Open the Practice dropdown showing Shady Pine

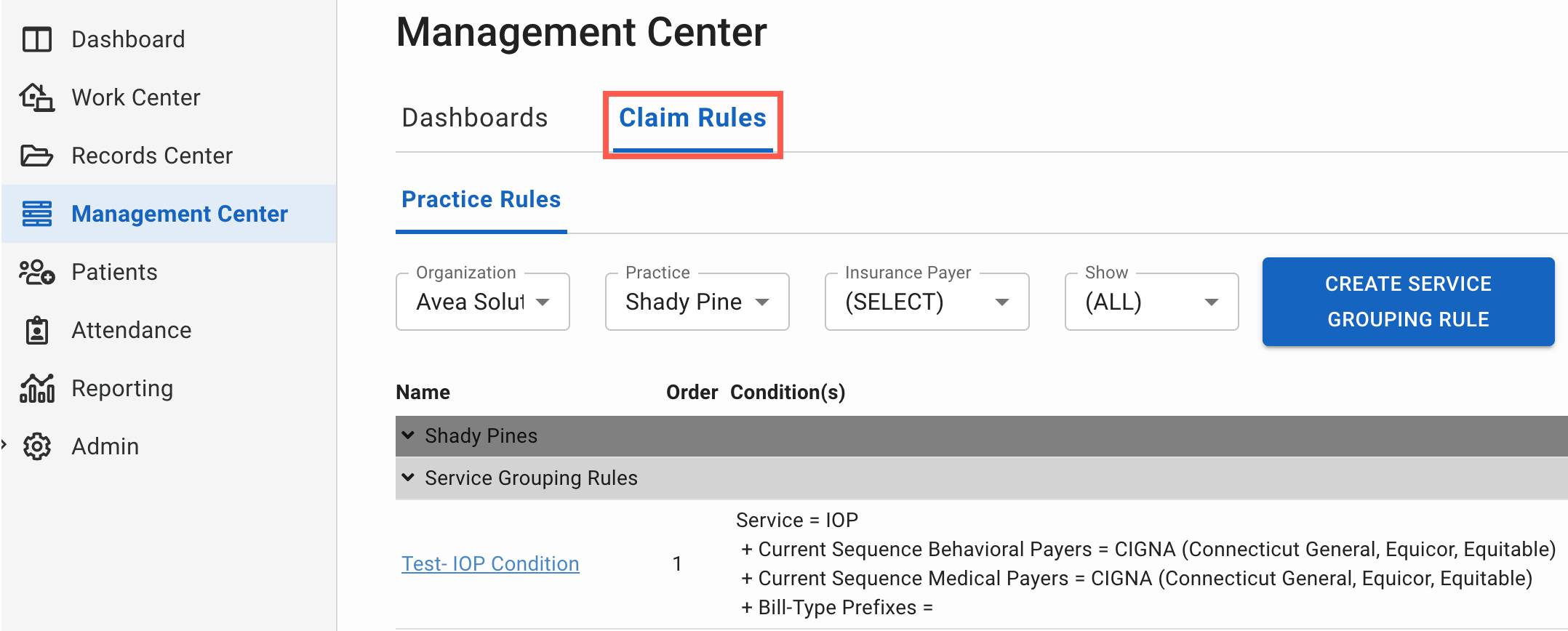tap(697, 302)
